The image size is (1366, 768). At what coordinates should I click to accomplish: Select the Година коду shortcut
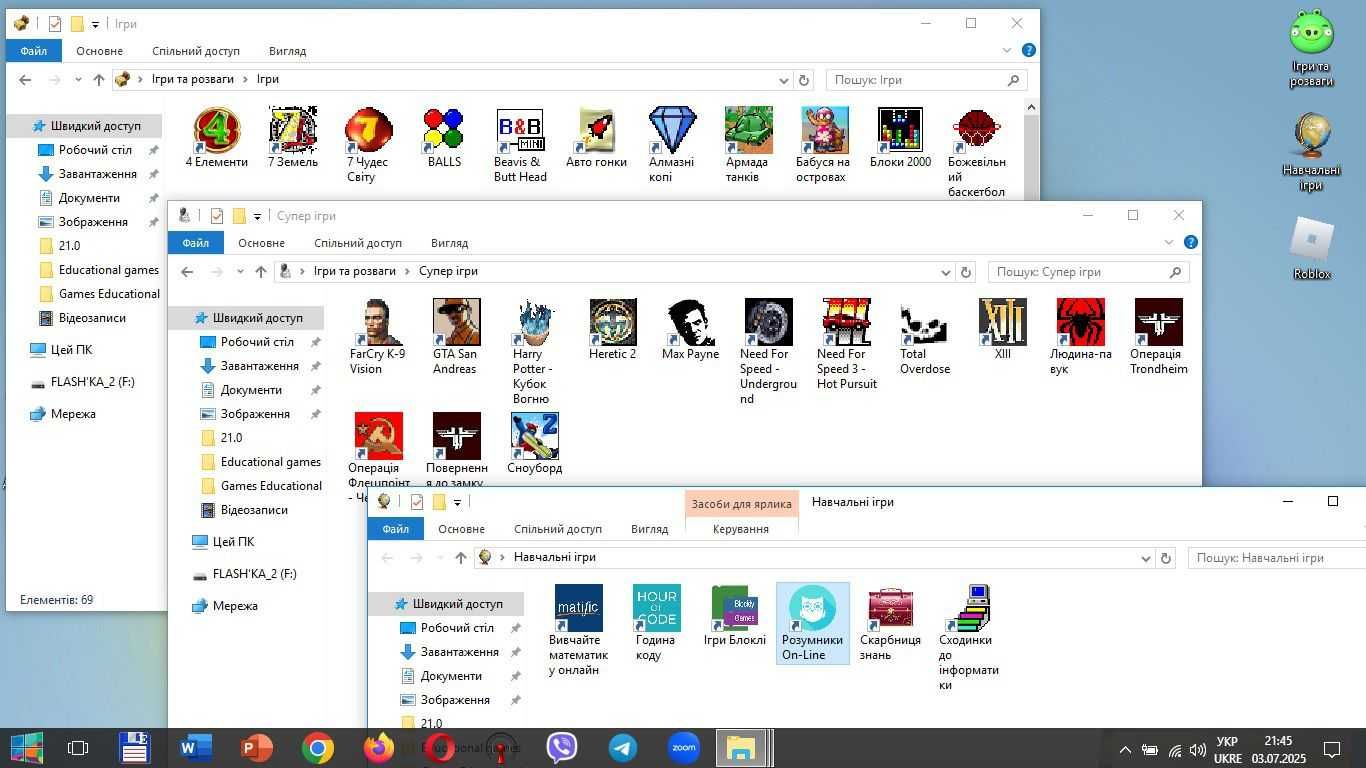(656, 624)
